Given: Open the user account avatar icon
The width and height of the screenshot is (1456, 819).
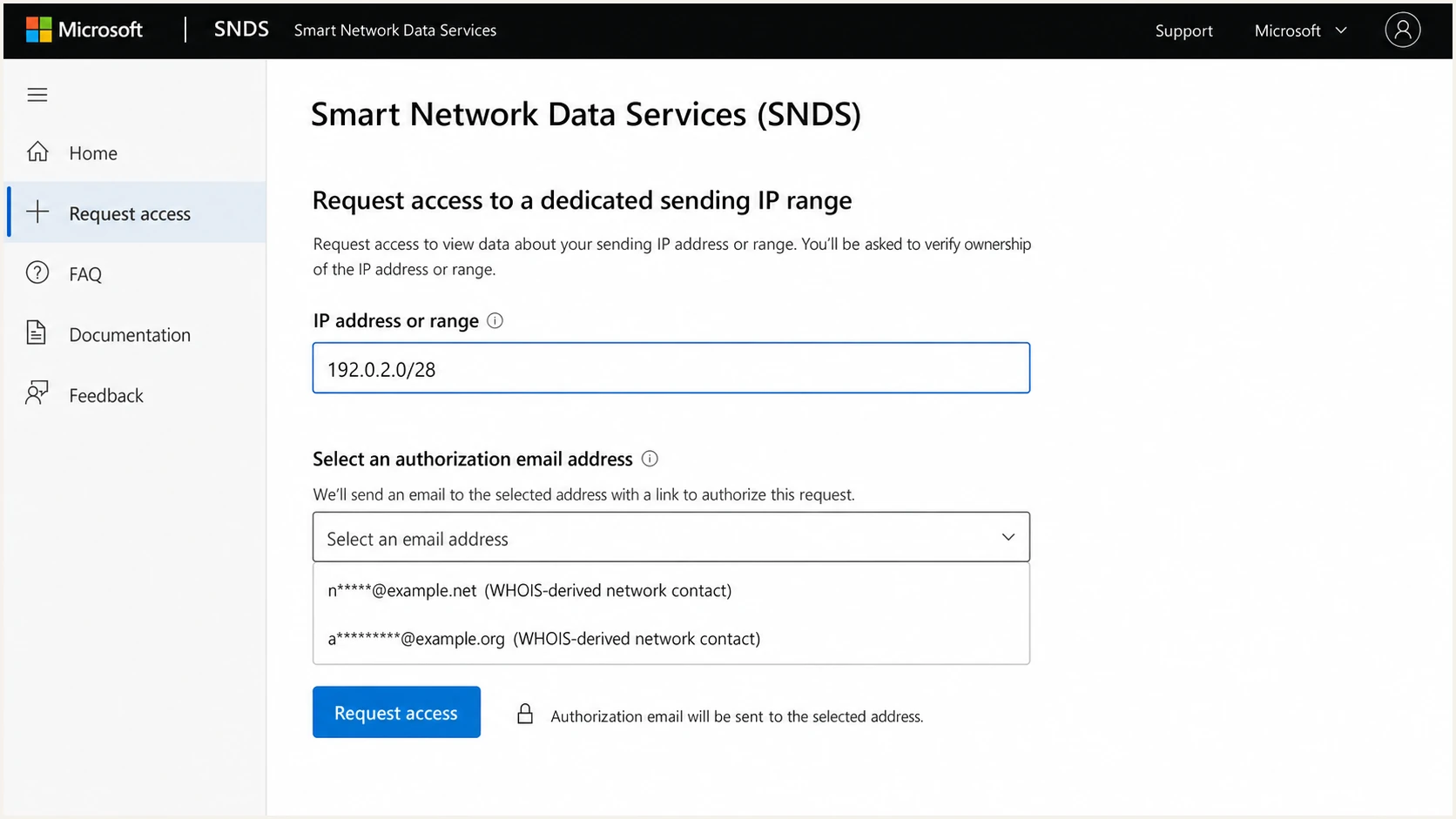Looking at the screenshot, I should coord(1402,30).
